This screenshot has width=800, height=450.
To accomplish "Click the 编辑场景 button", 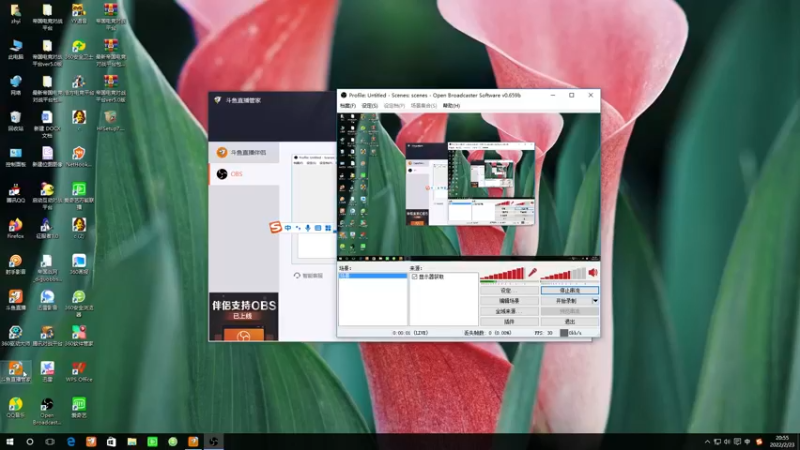I will (509, 301).
